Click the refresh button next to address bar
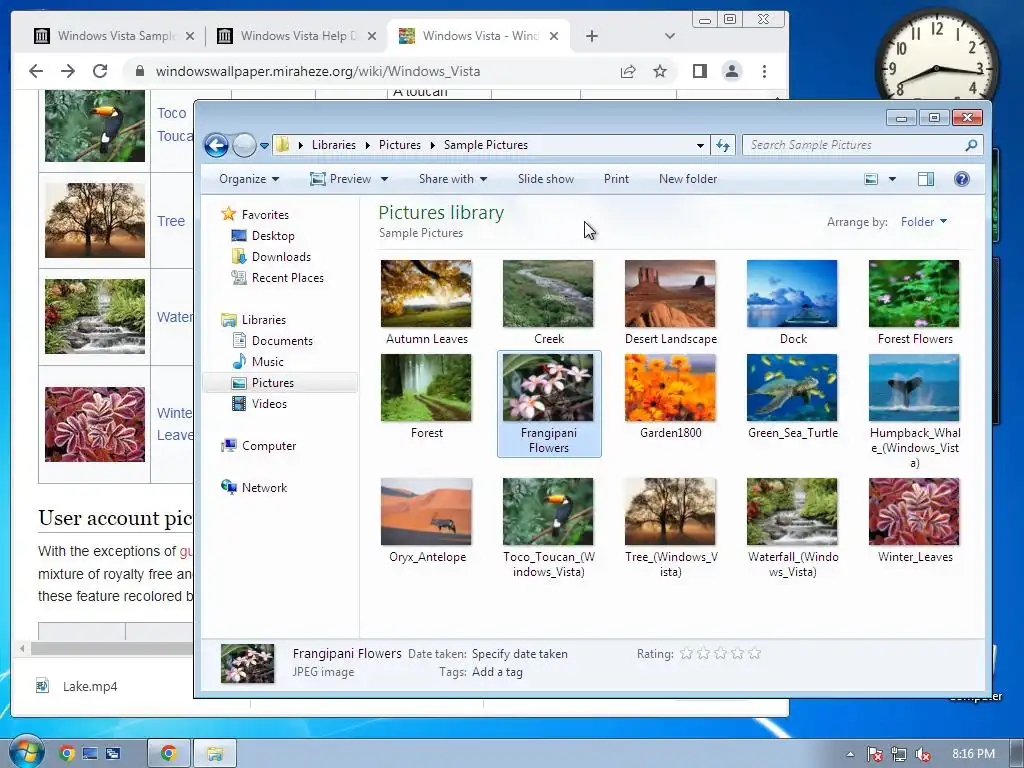Viewport: 1024px width, 768px height. (x=723, y=145)
